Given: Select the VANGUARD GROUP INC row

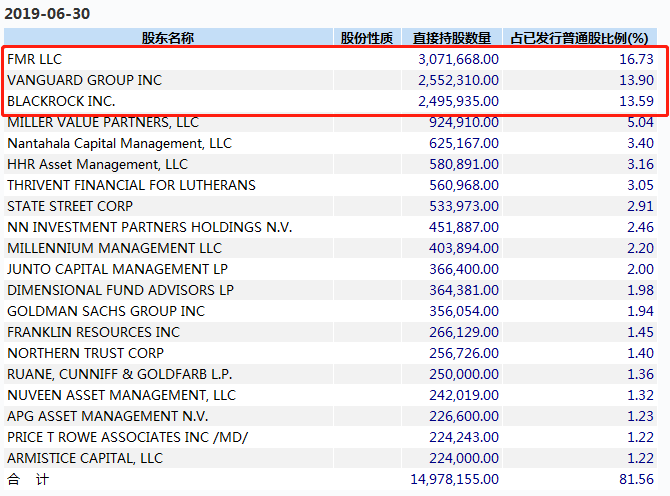Looking at the screenshot, I should point(84,80).
